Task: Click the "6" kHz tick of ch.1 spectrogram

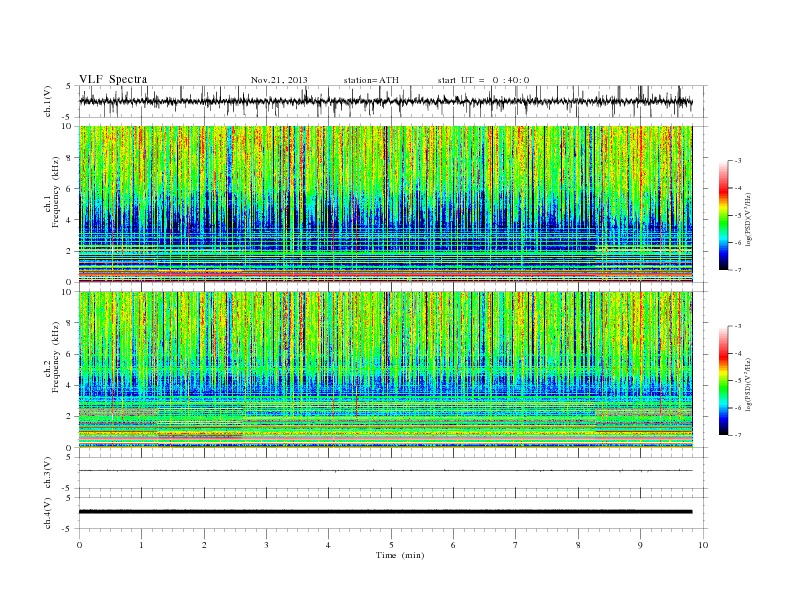Action: 69,189
